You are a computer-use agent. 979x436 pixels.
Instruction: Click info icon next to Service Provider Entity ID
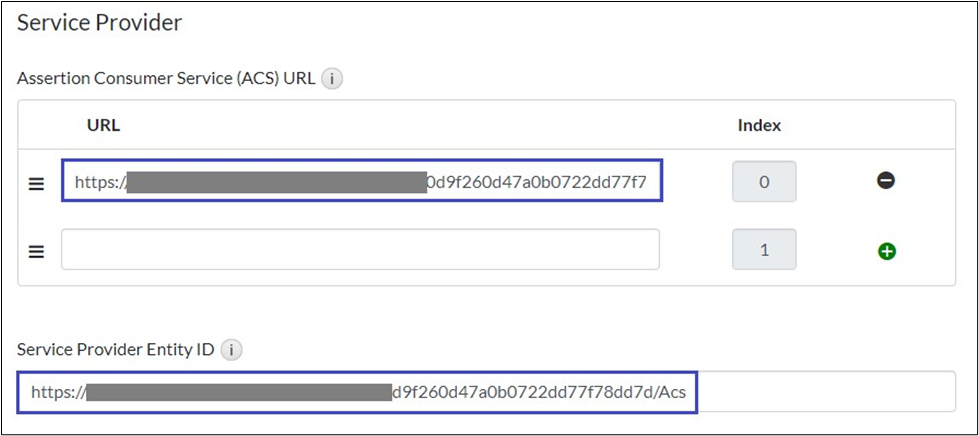[231, 350]
